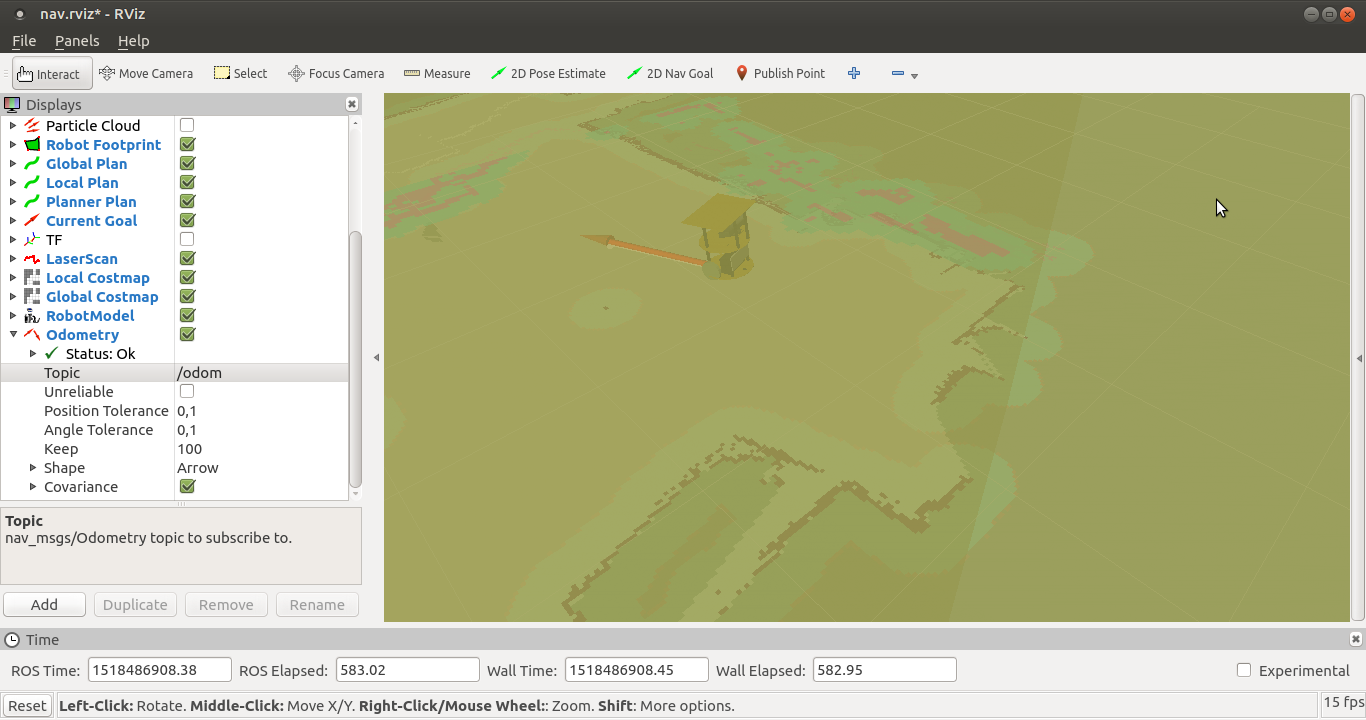This screenshot has height=720, width=1366.
Task: Uncheck the Odometry Covariance option
Action: click(187, 486)
